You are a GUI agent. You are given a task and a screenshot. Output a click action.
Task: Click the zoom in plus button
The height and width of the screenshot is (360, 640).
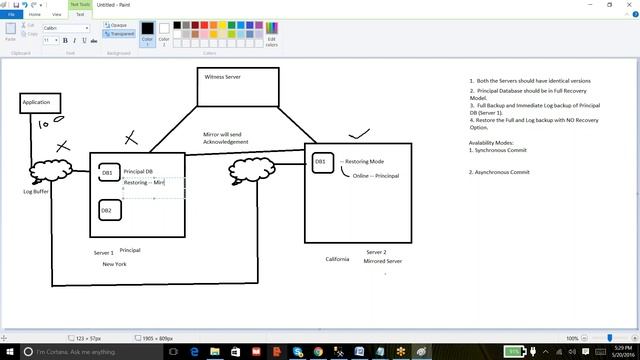coord(634,338)
